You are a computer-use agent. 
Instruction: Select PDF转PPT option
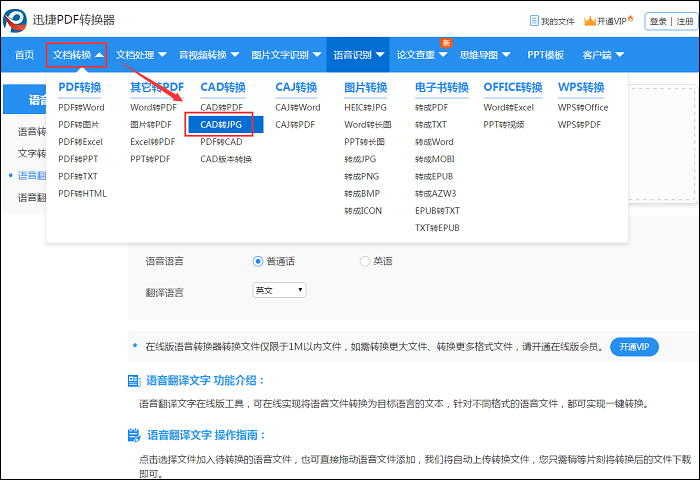coord(78,159)
